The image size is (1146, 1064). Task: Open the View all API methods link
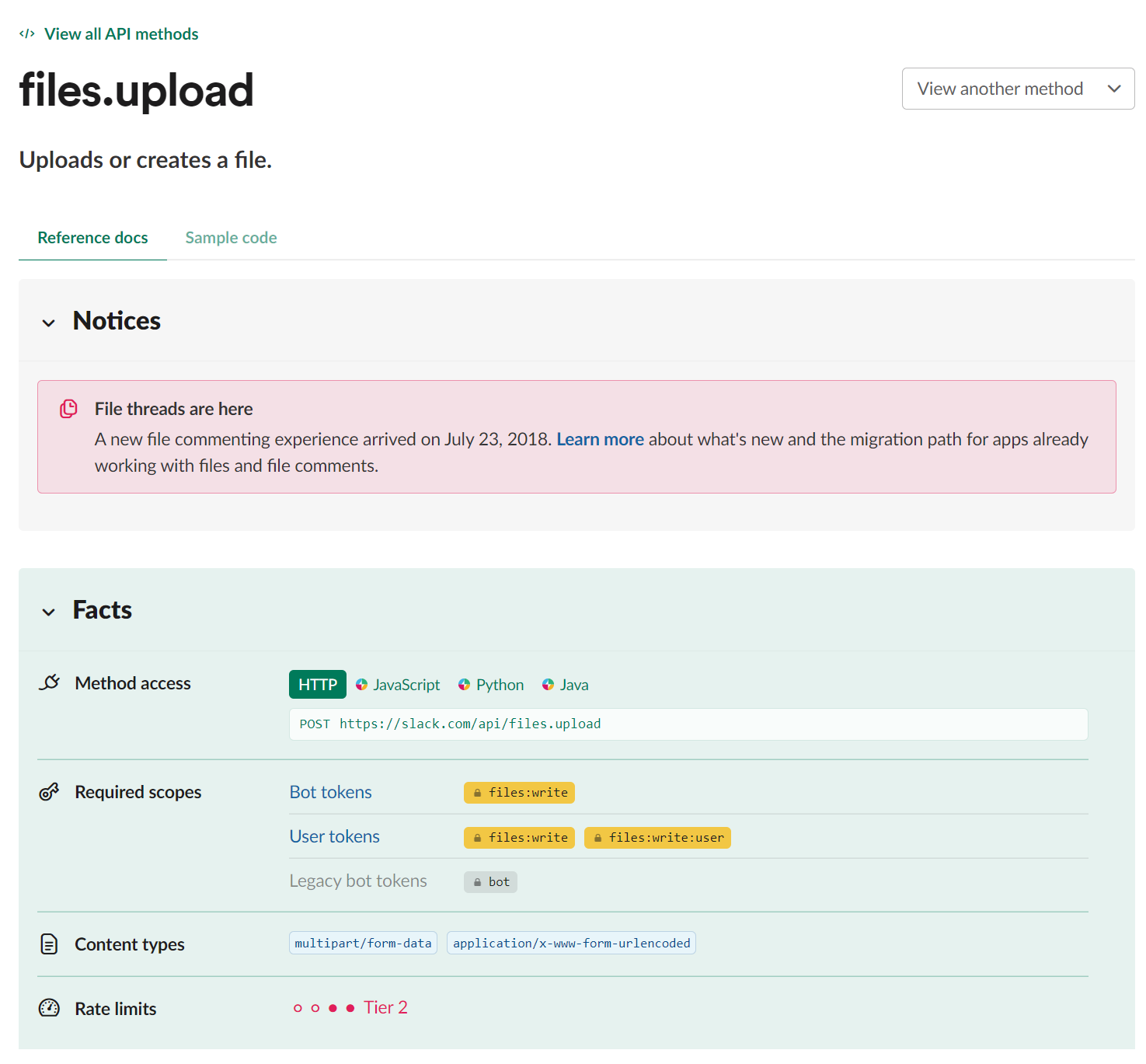tap(121, 34)
